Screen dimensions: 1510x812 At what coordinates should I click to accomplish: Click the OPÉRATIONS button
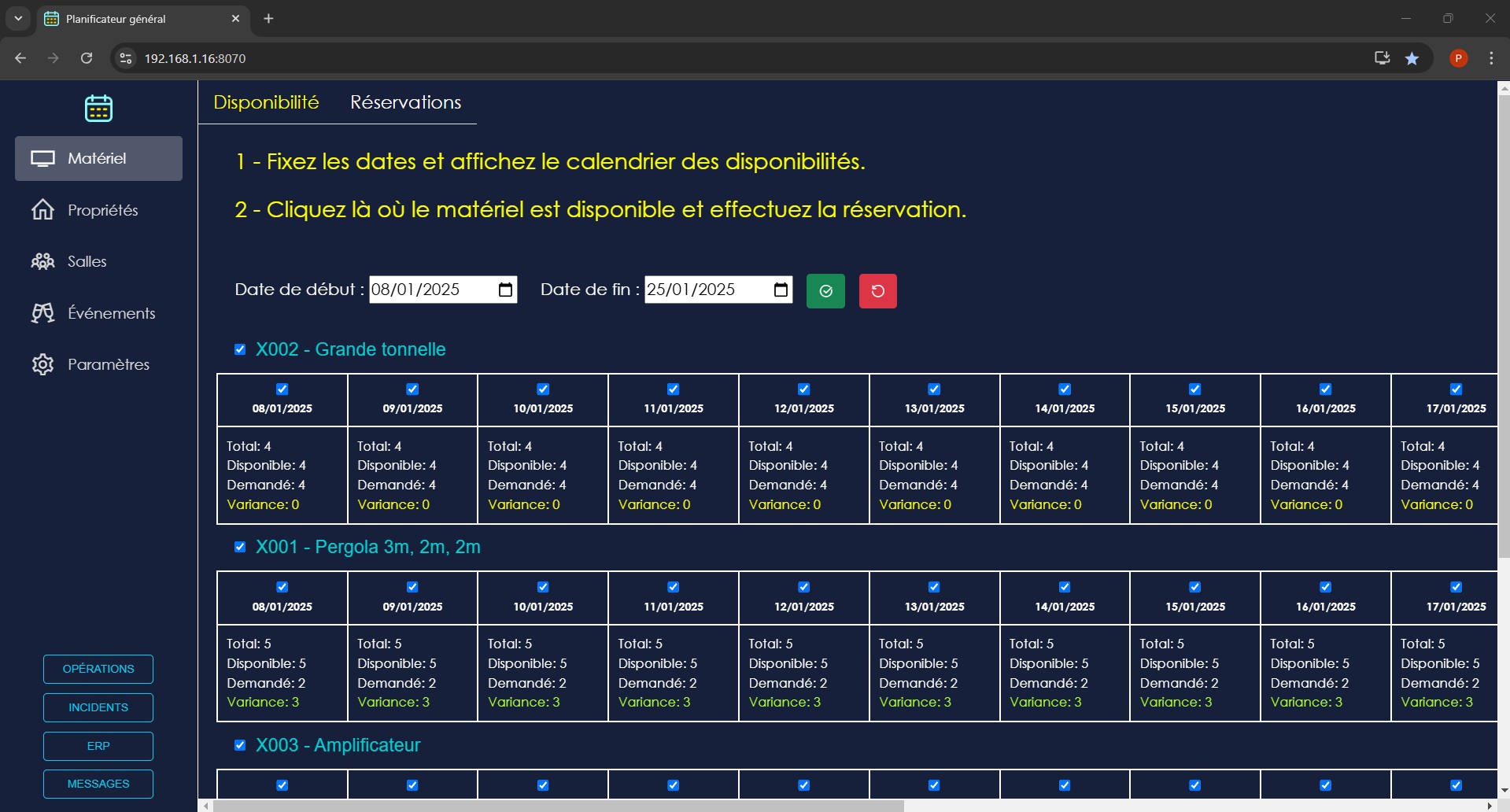[x=98, y=669]
